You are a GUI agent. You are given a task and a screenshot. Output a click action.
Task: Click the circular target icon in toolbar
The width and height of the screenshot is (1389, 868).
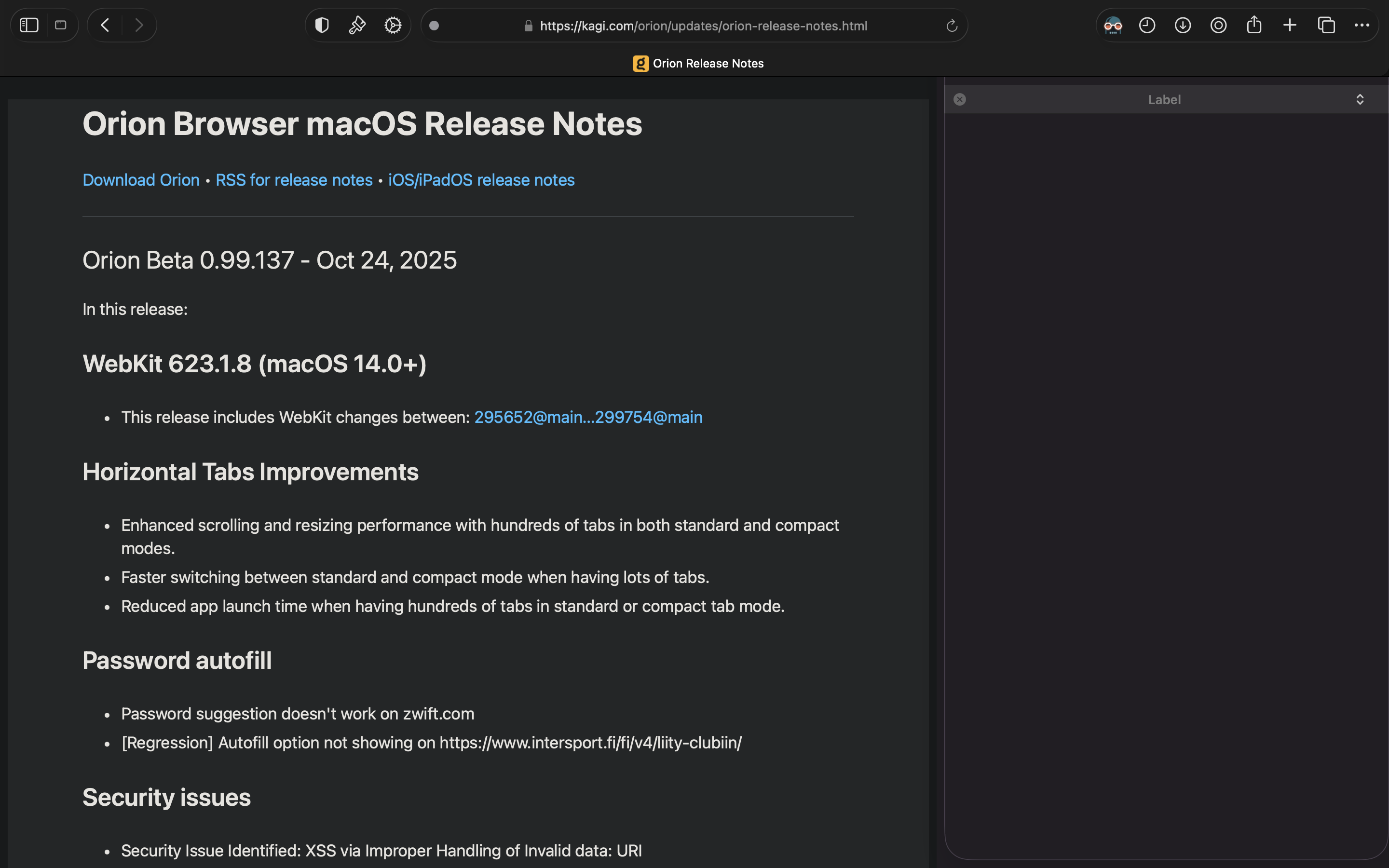(1218, 25)
